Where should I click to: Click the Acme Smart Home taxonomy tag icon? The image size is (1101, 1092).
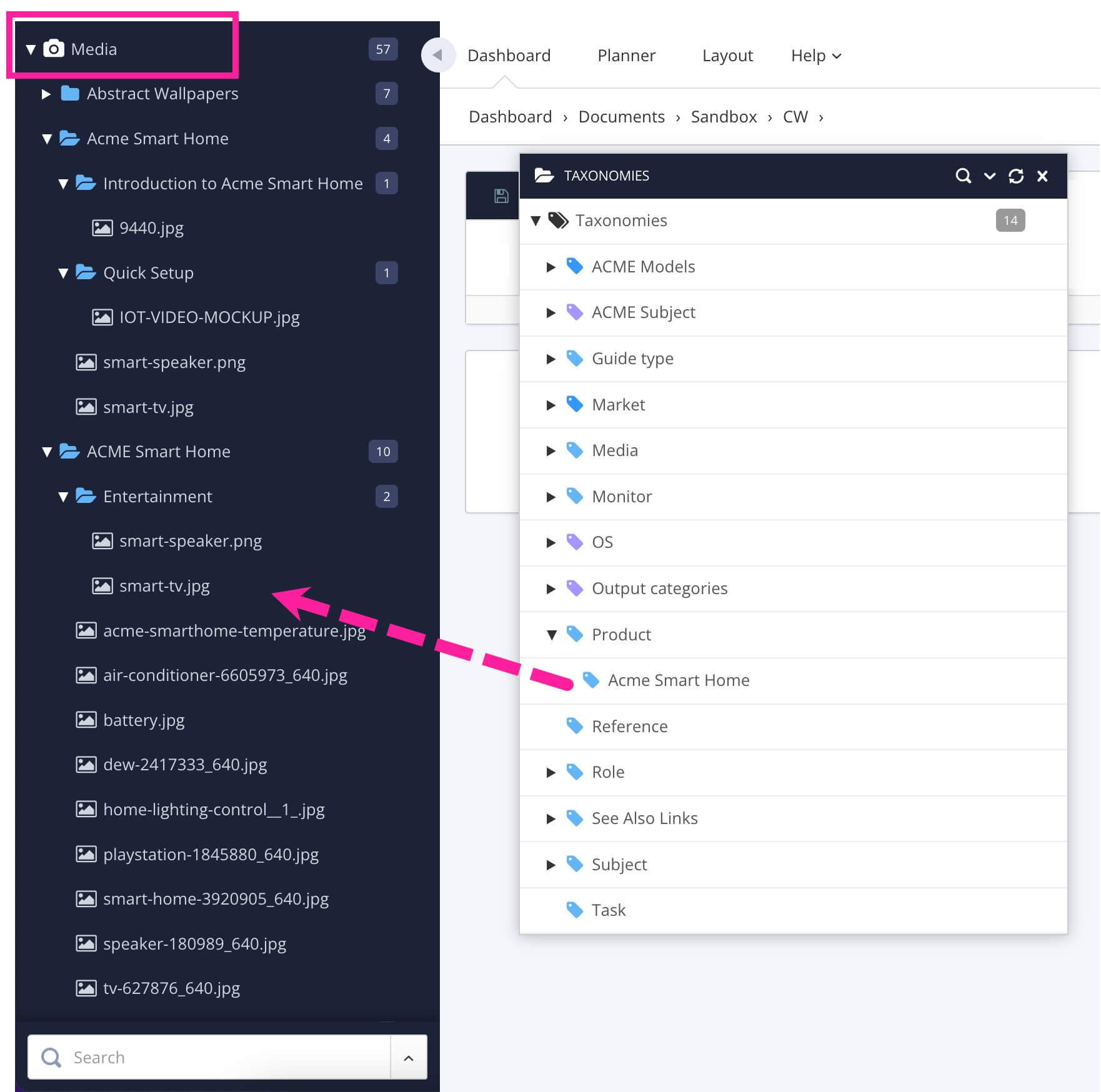[590, 680]
